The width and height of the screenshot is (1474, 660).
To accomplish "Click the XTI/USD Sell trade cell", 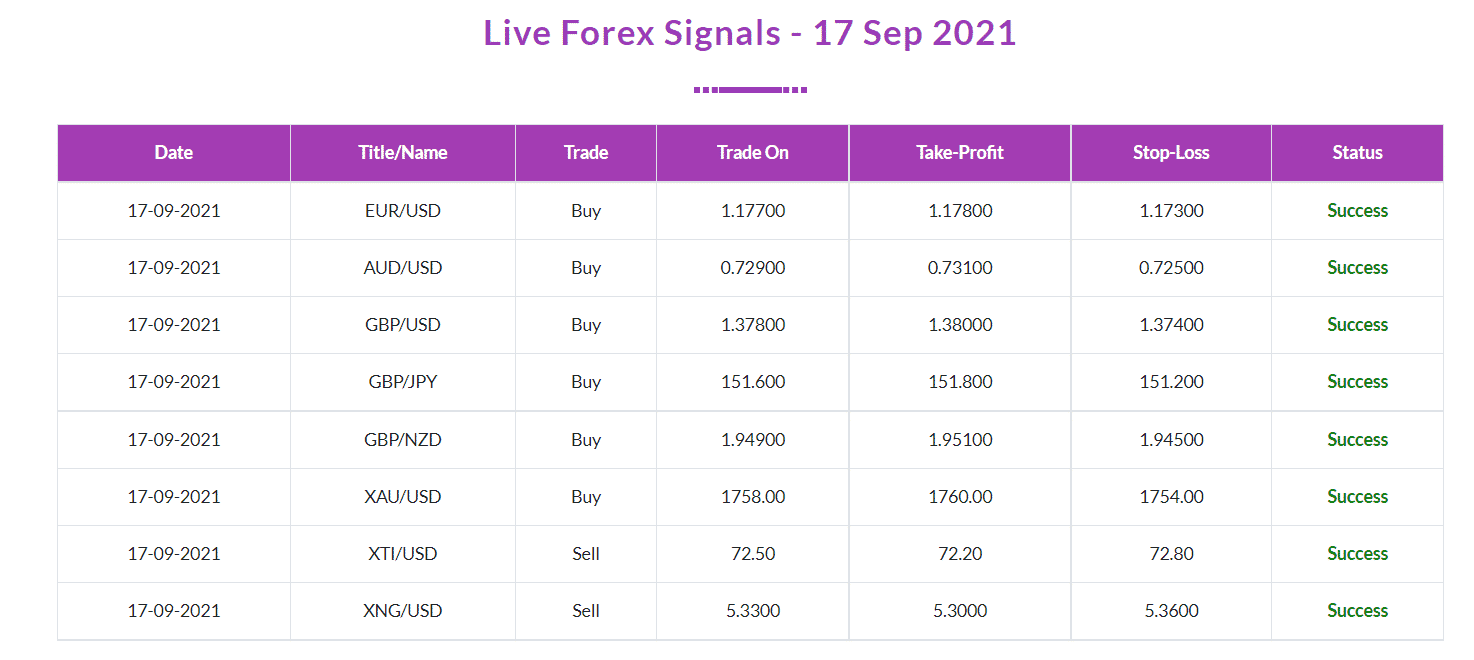I will pyautogui.click(x=586, y=554).
